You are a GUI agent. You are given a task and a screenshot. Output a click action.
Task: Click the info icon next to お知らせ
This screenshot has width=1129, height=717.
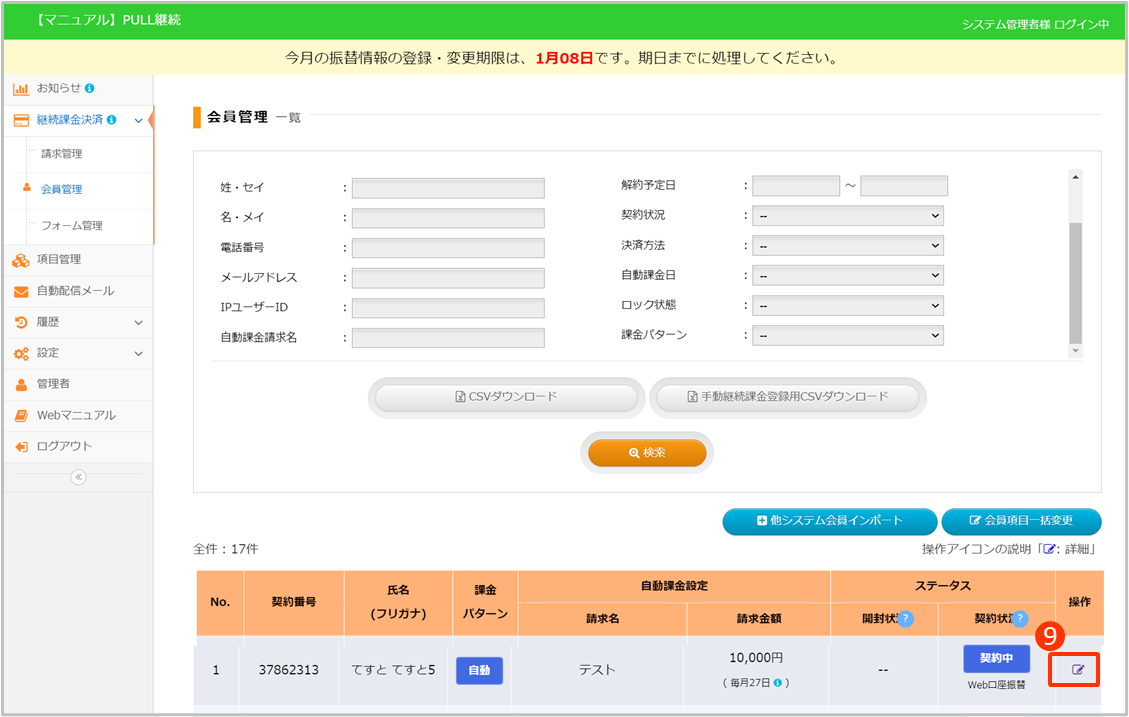(x=90, y=88)
